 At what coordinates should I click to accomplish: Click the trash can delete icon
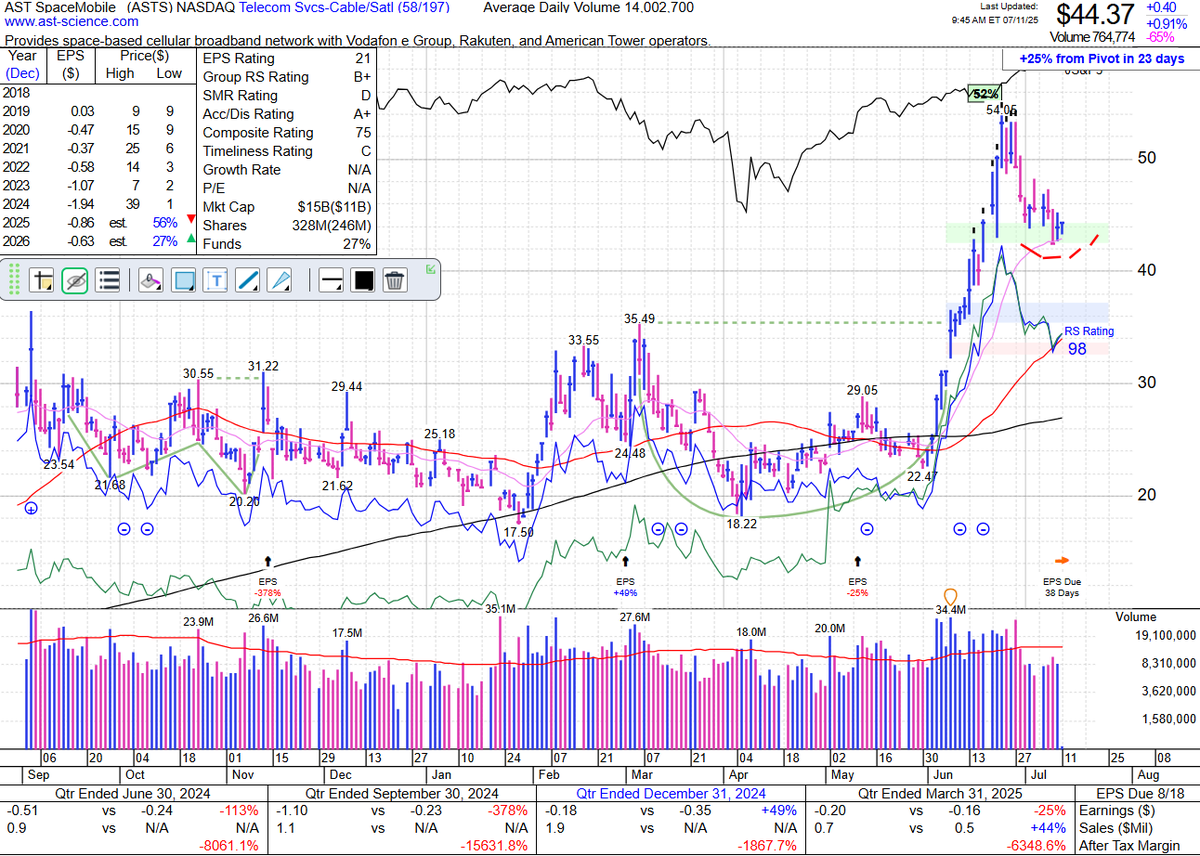tap(395, 280)
